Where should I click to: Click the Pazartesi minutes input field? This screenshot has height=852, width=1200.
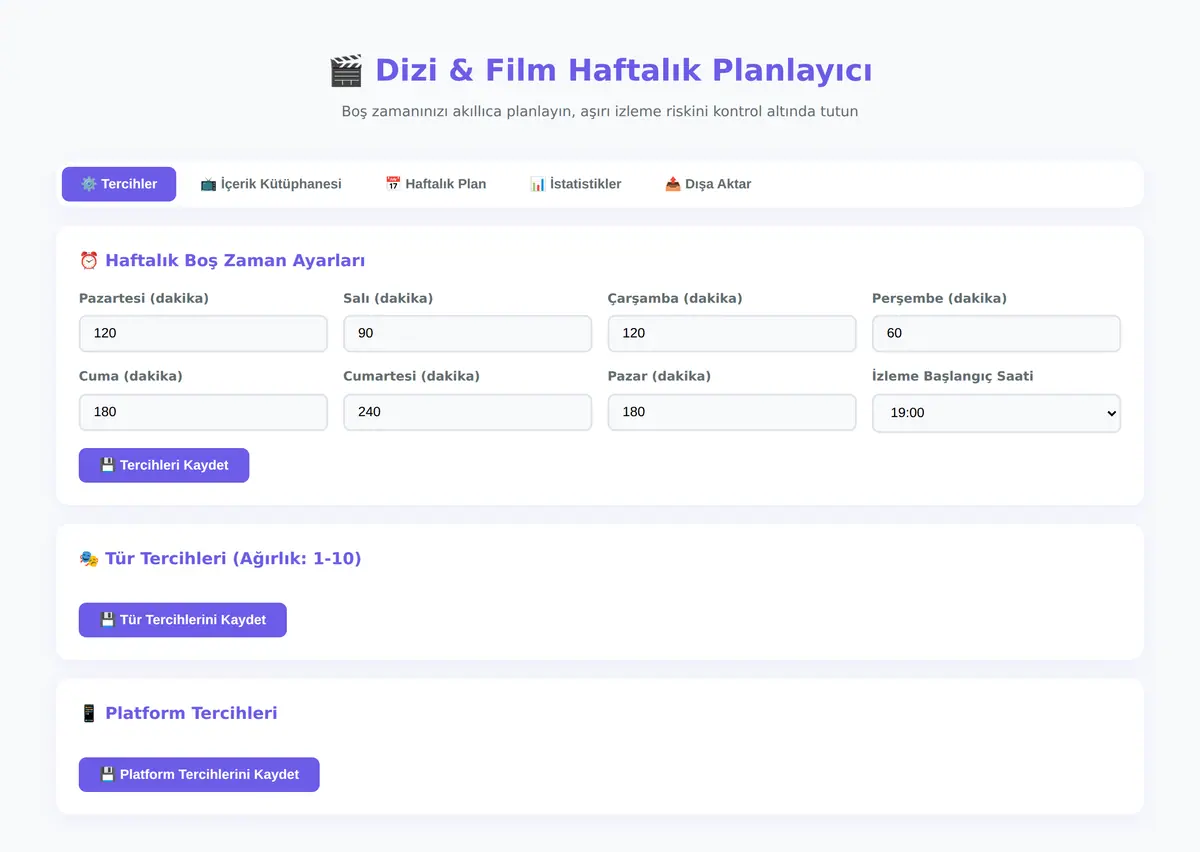click(203, 334)
